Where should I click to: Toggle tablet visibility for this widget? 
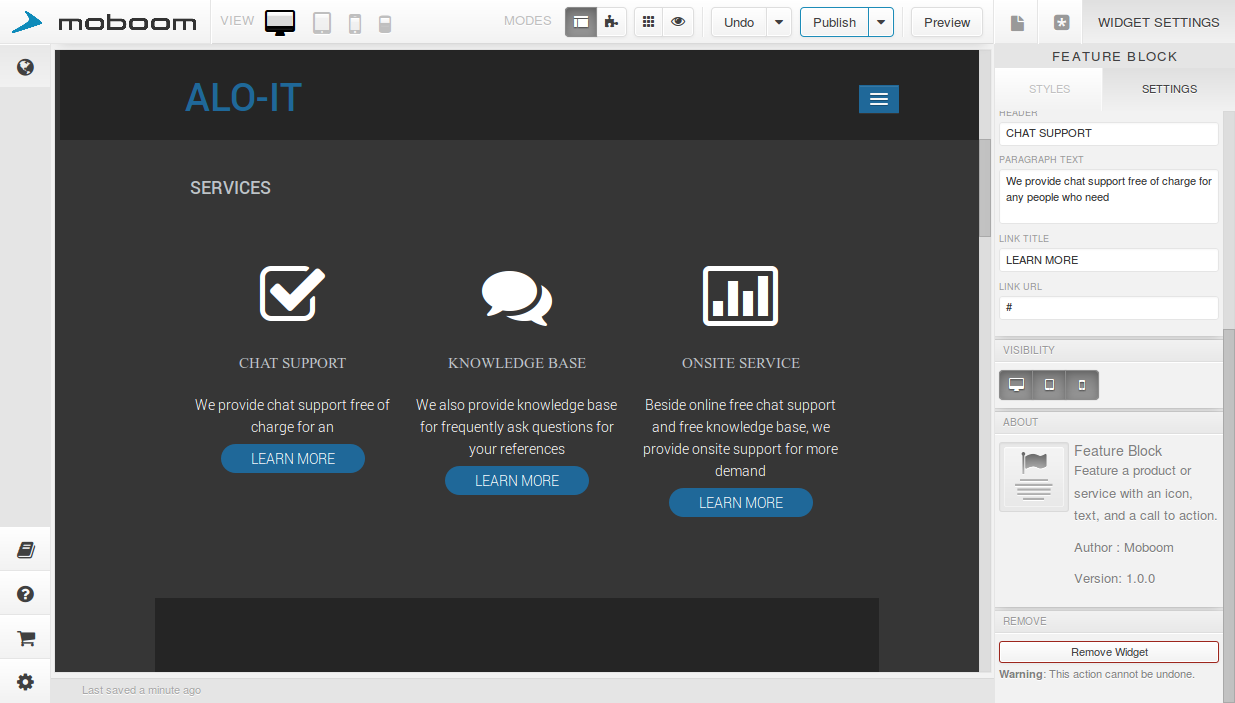click(1049, 385)
